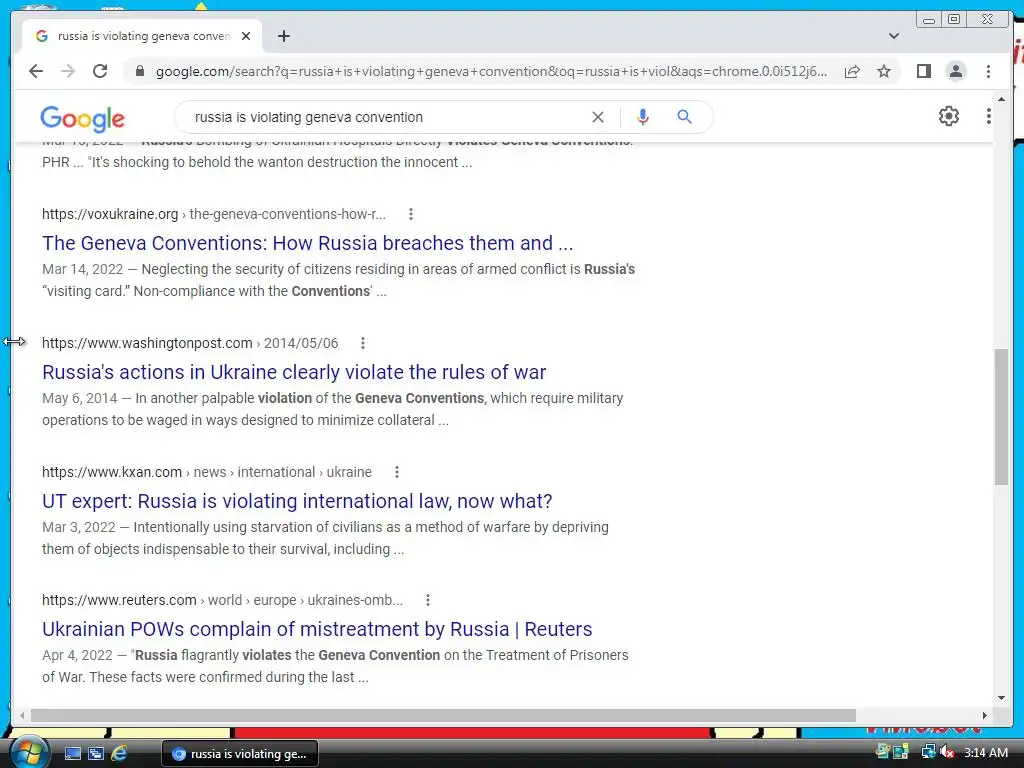
Task: Click the washingtonpost.com breadcrumb URL
Action: point(190,343)
